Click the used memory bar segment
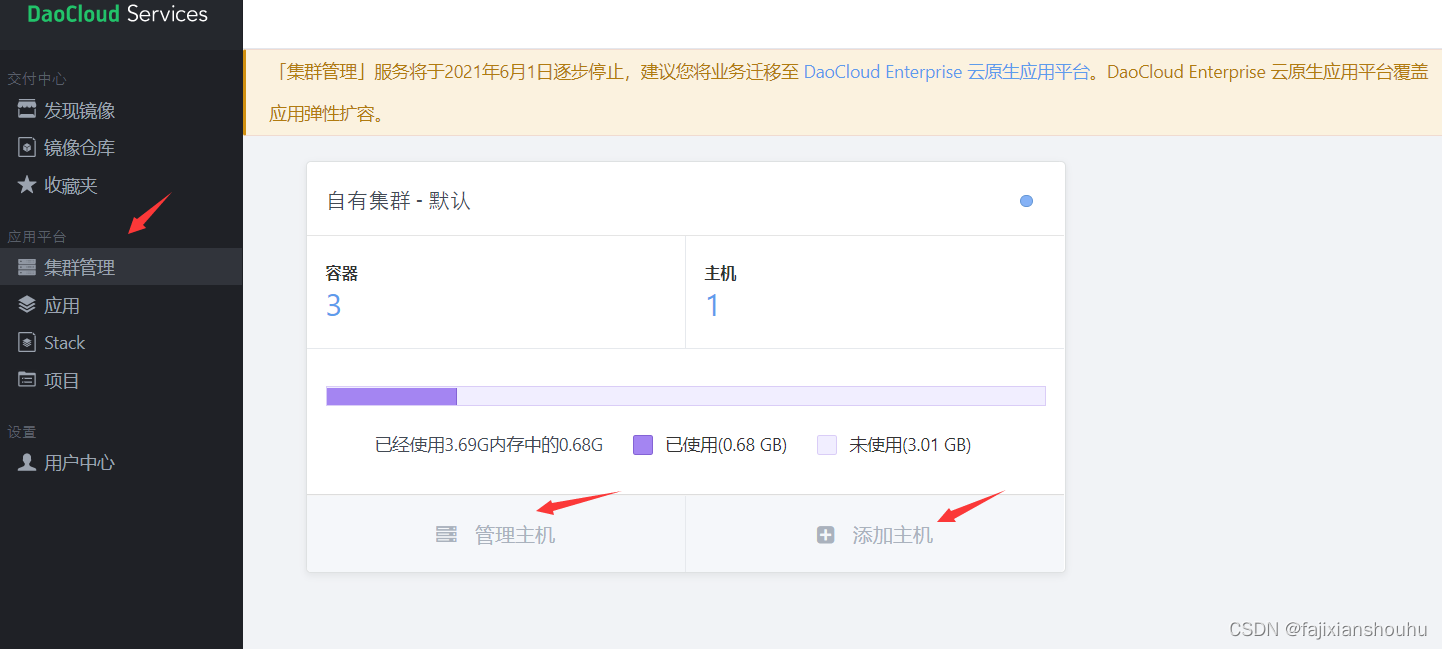This screenshot has height=649, width=1442. click(x=391, y=396)
